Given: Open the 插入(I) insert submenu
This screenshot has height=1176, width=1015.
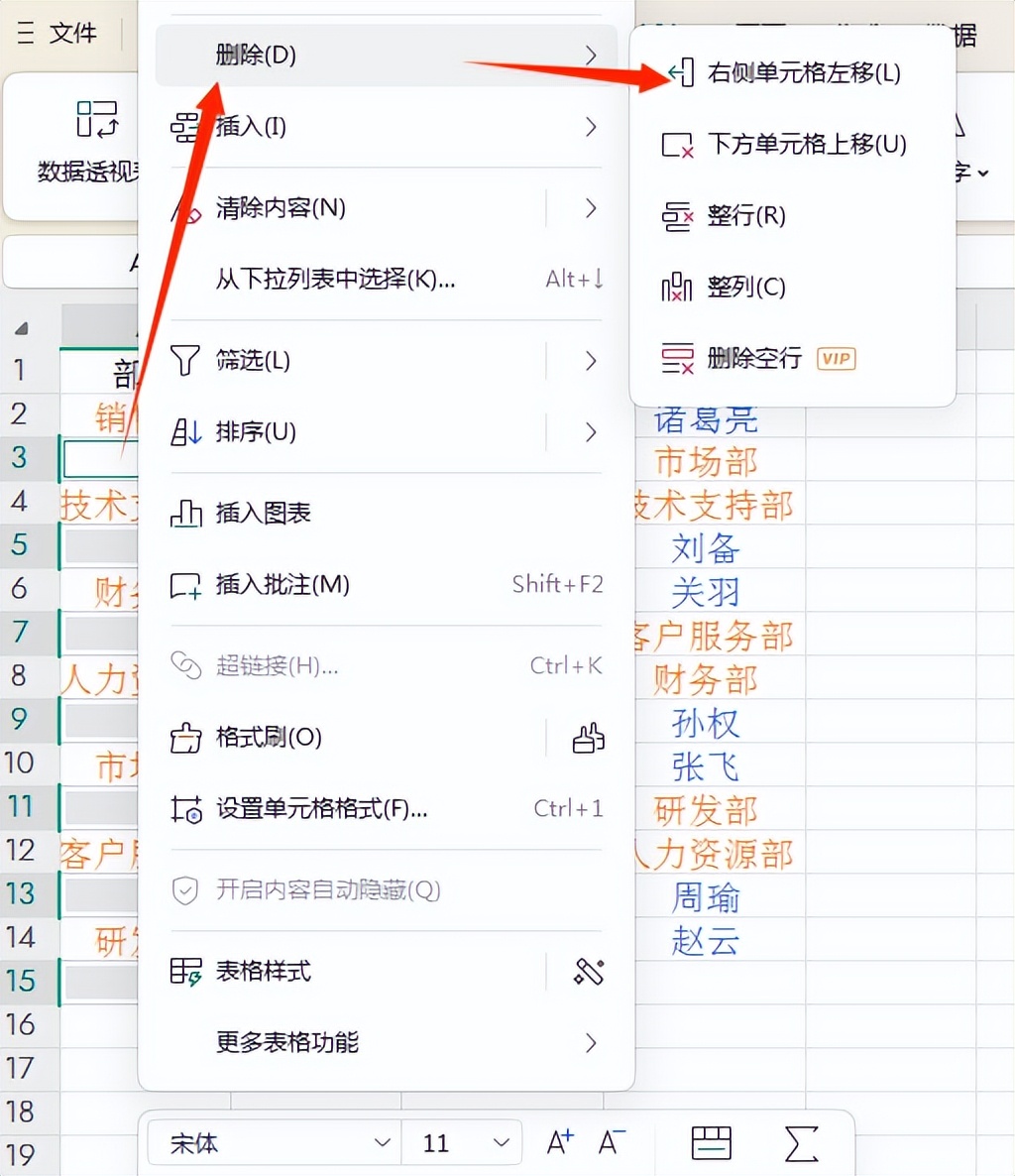Looking at the screenshot, I should tap(386, 126).
